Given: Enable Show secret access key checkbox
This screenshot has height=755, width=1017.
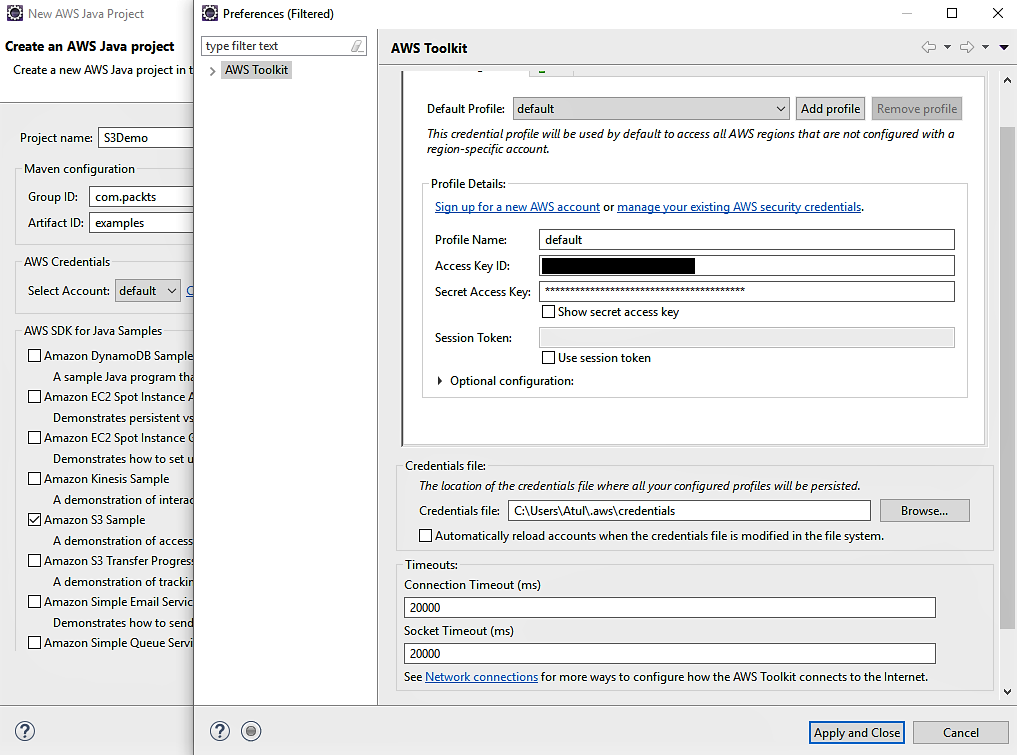Looking at the screenshot, I should (x=548, y=312).
